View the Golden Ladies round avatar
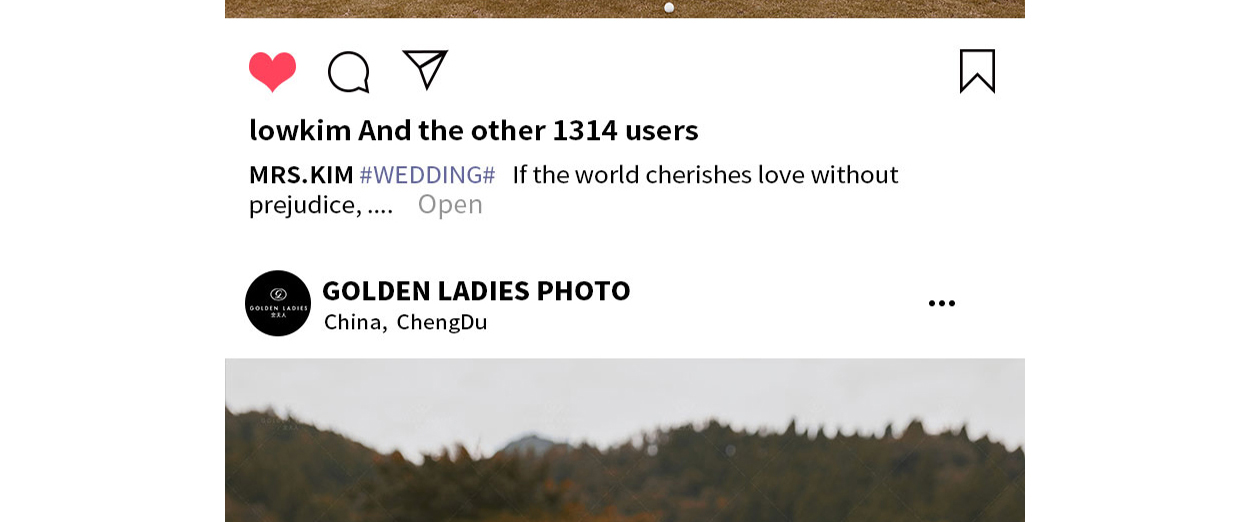The width and height of the screenshot is (1250, 522). point(278,303)
